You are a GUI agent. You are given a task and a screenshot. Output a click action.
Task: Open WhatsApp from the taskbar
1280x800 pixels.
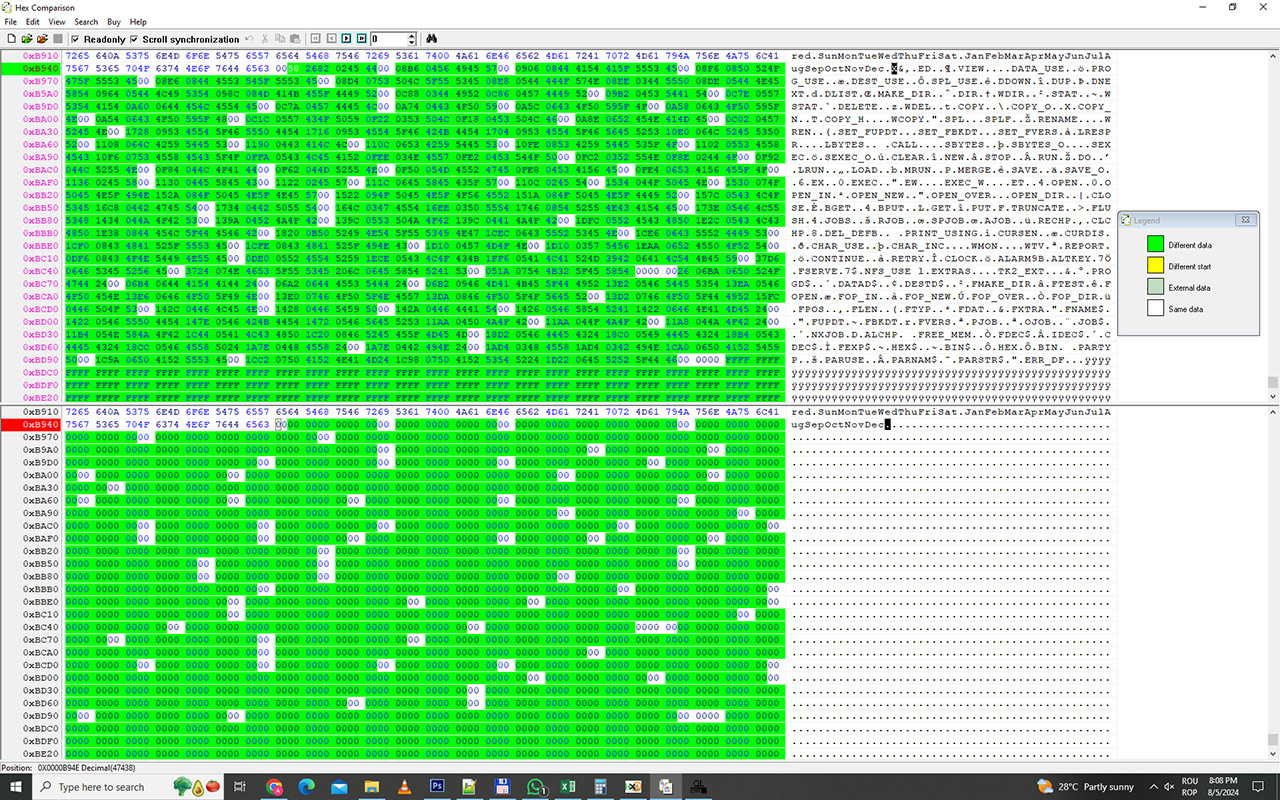[x=535, y=787]
